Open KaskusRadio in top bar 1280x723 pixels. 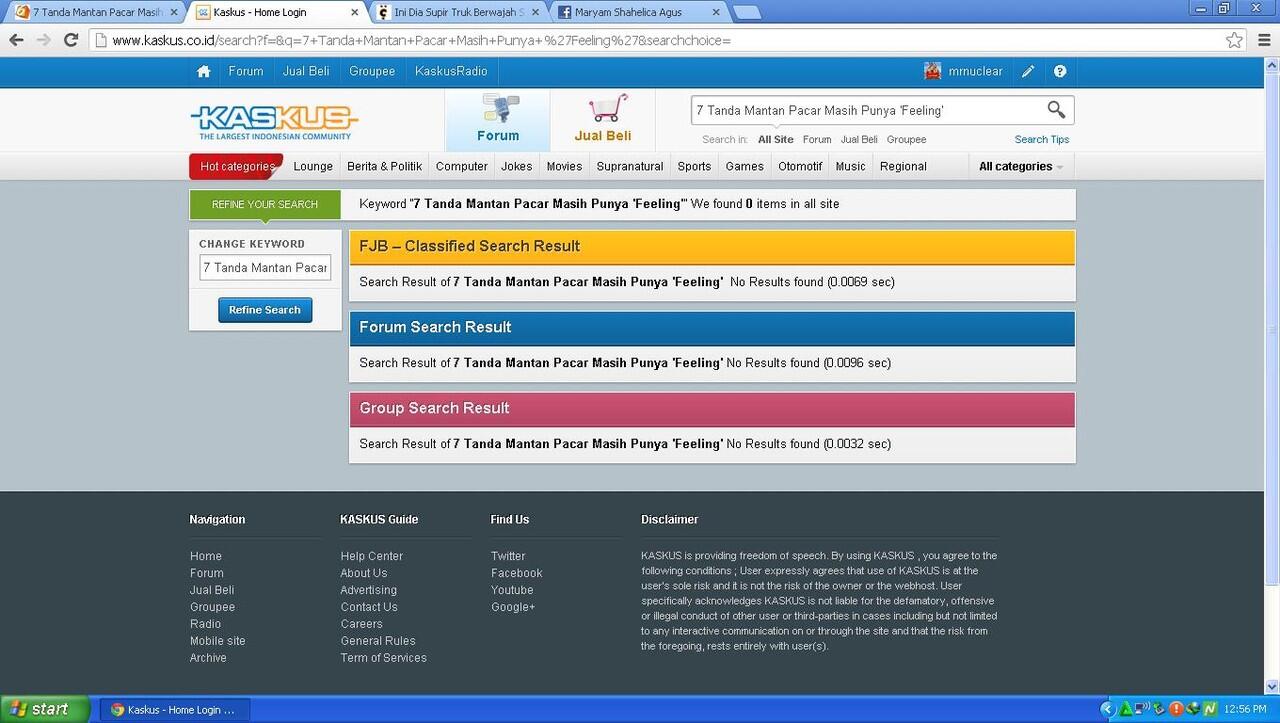[451, 71]
